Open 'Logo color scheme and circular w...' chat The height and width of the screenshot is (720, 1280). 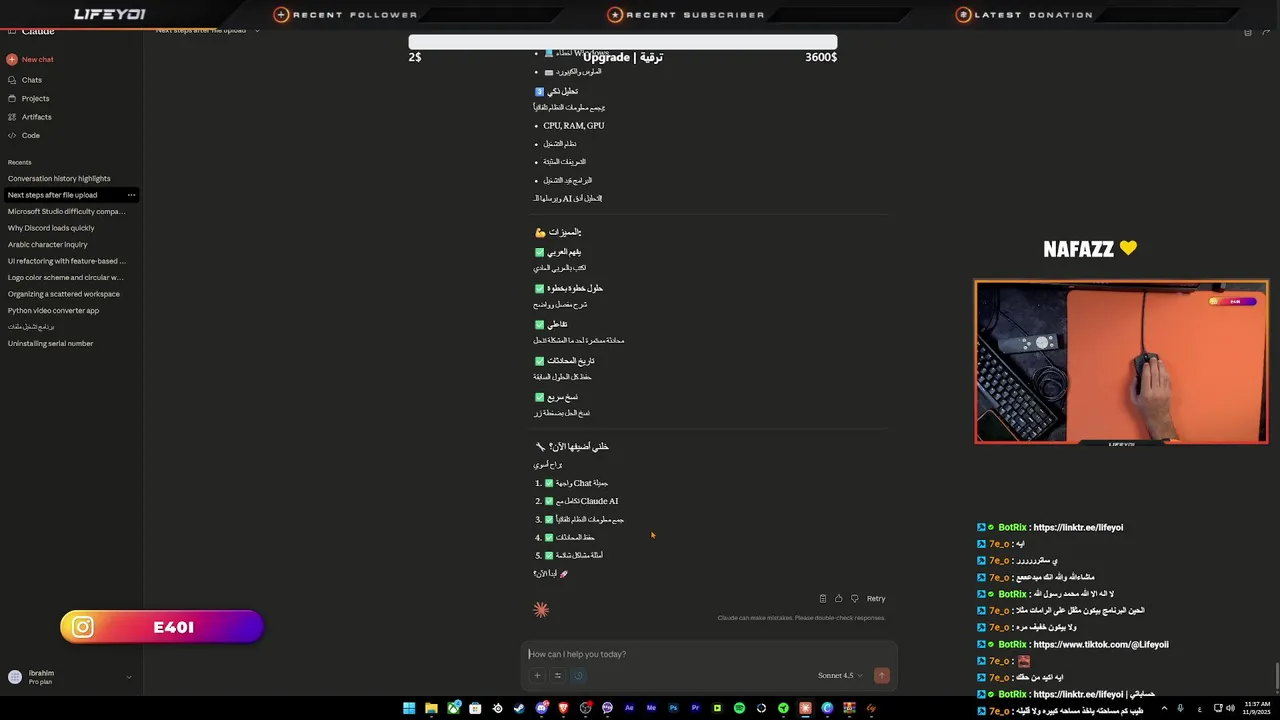(65, 277)
